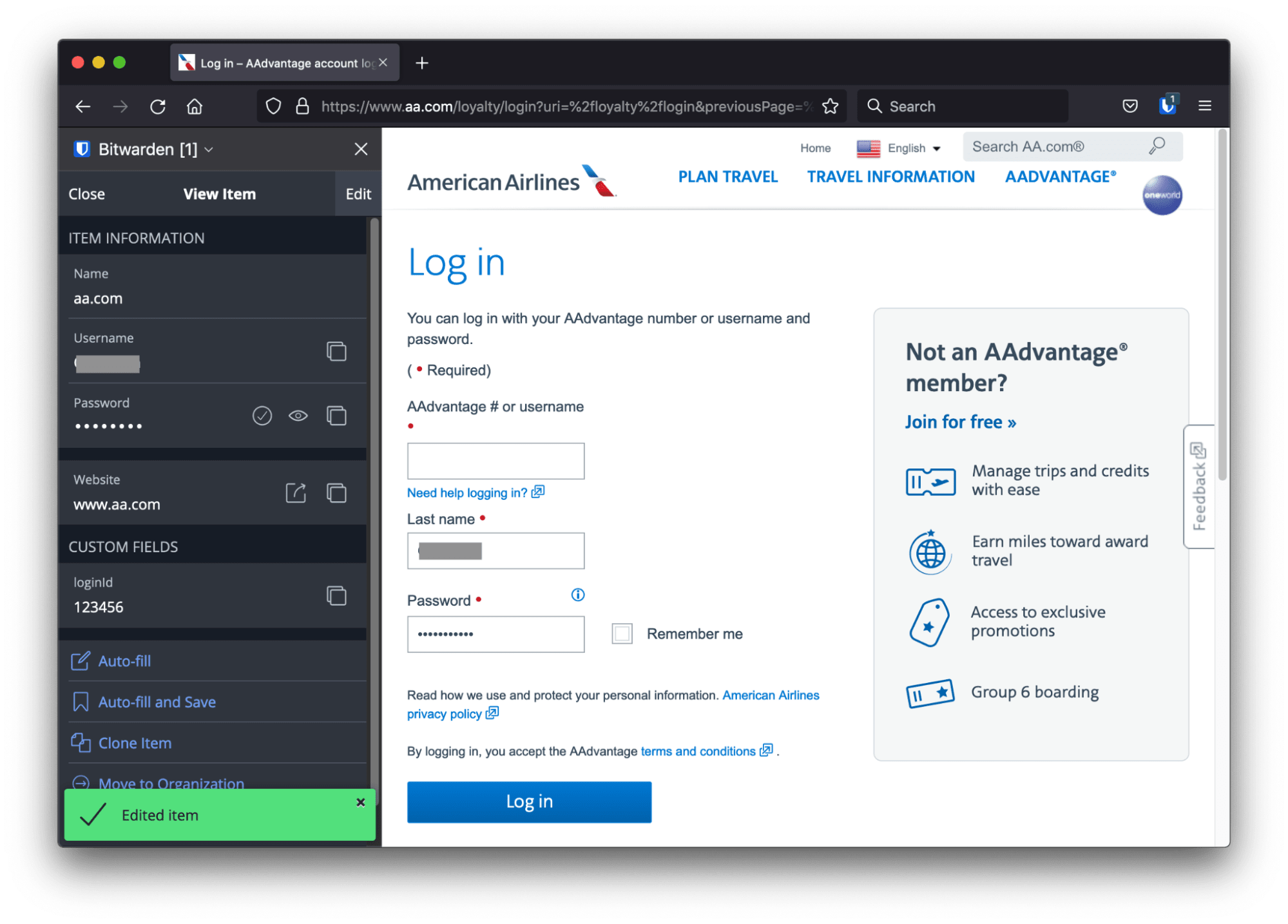Open the Feedback side tab
The height and width of the screenshot is (924, 1288).
[1198, 486]
